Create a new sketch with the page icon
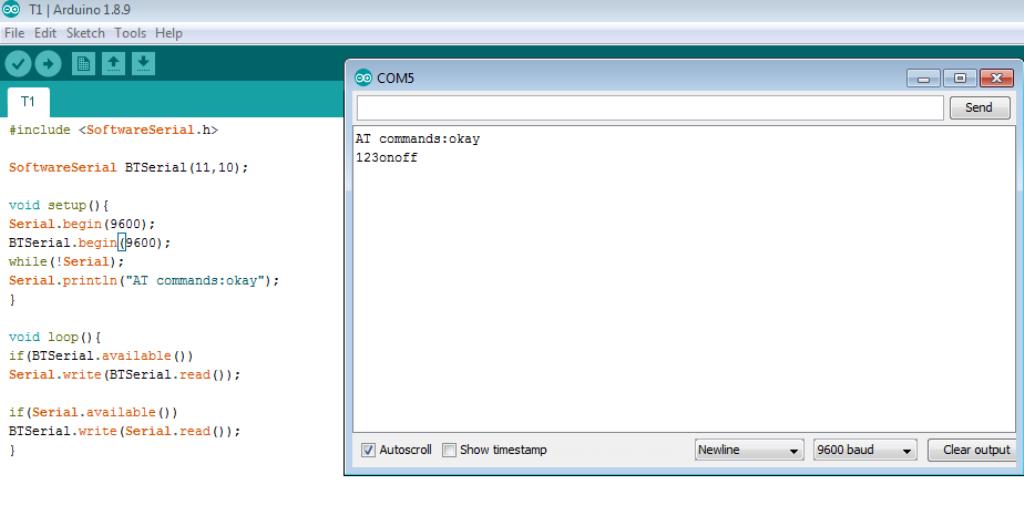 (x=84, y=63)
